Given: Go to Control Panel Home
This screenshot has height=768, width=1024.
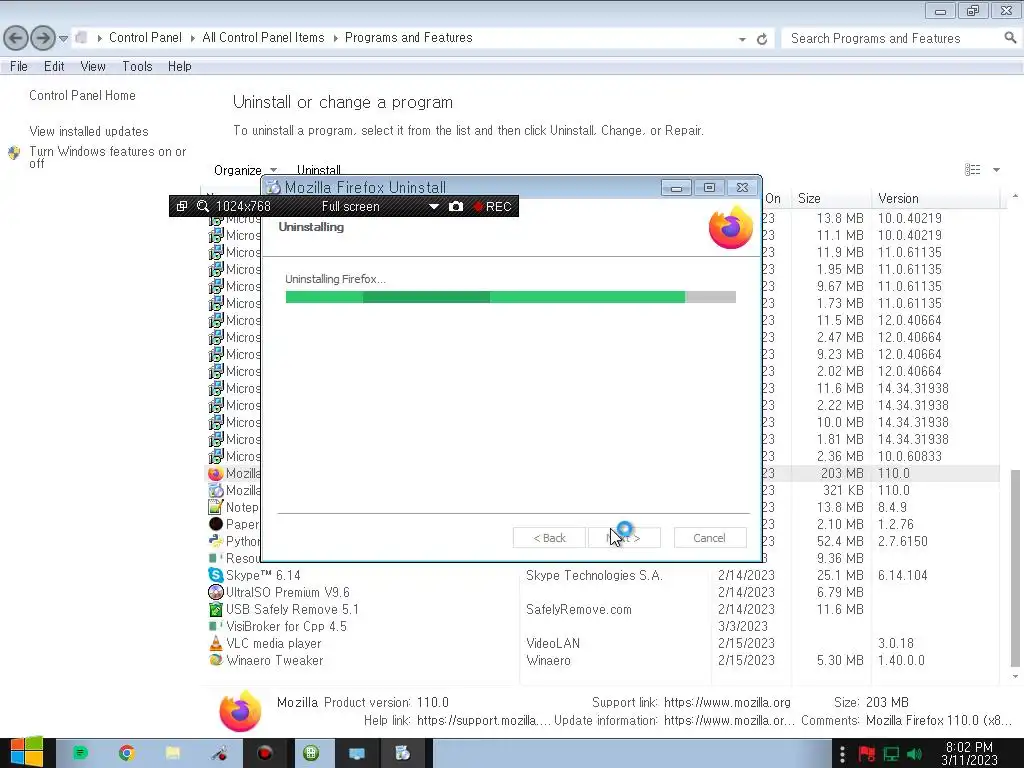Looking at the screenshot, I should click(82, 95).
